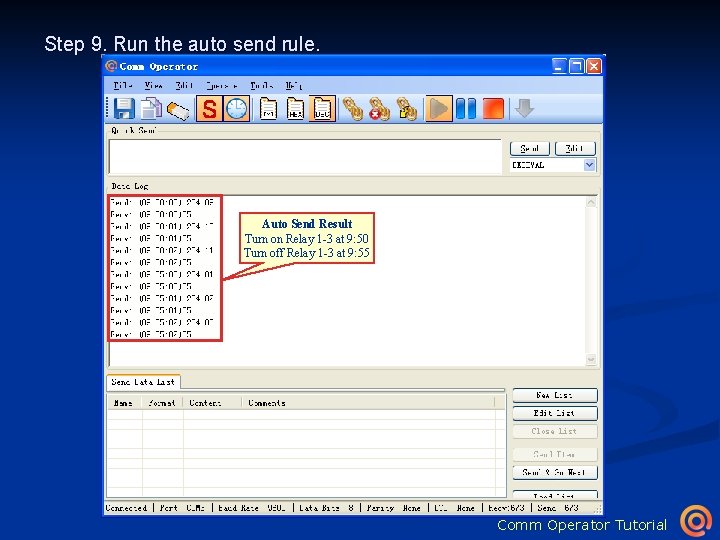This screenshot has height=540, width=720.
Task: Select the HEX view format icon
Action: coord(295,109)
